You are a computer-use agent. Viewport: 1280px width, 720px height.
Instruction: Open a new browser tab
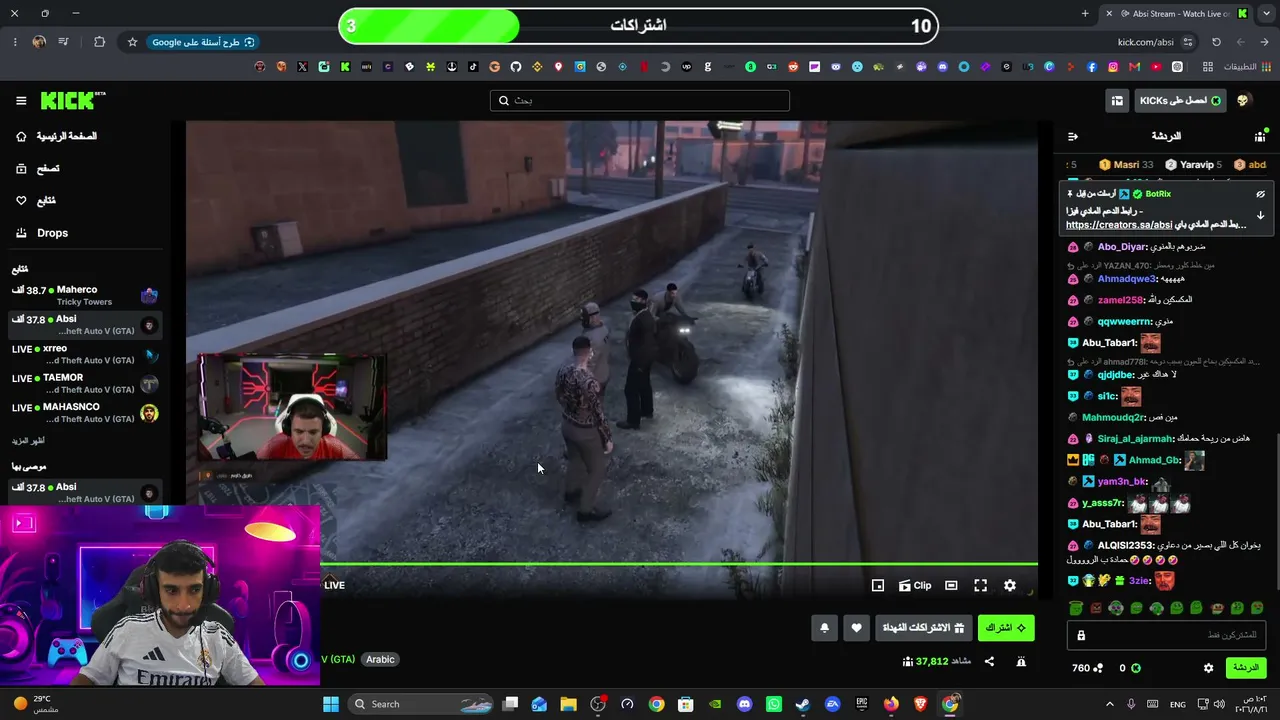point(1085,13)
